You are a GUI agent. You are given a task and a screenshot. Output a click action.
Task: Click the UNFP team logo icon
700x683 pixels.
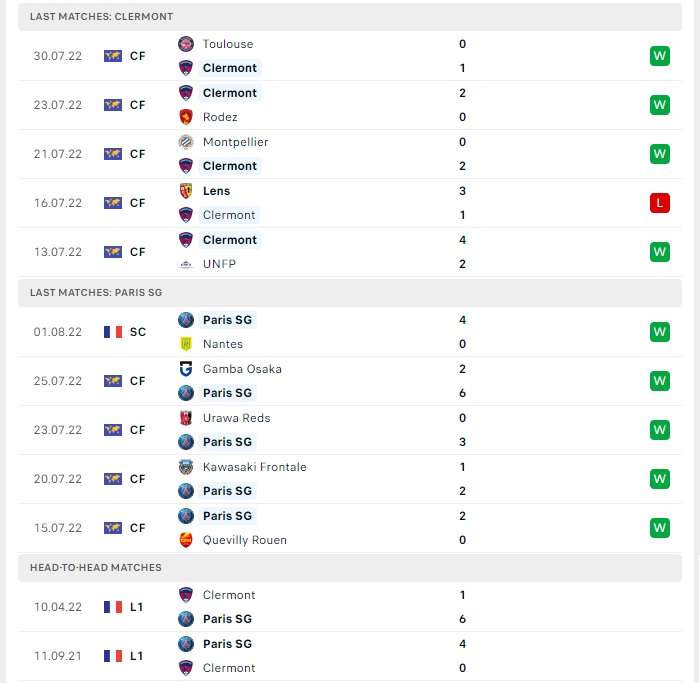pos(186,264)
